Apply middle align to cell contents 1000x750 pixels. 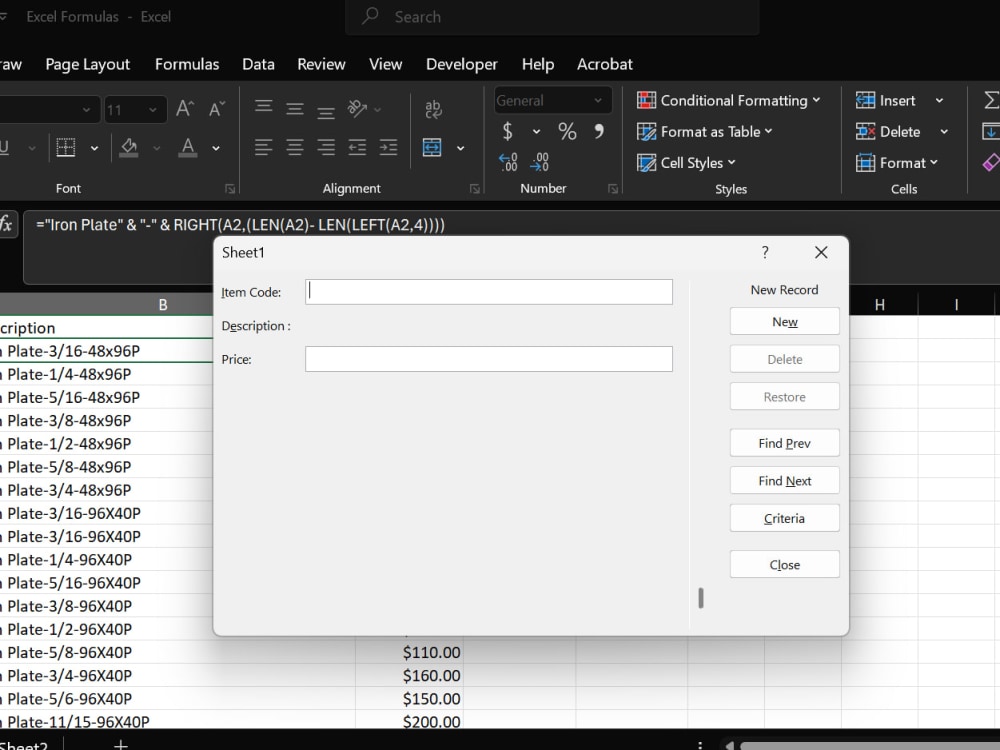295,109
